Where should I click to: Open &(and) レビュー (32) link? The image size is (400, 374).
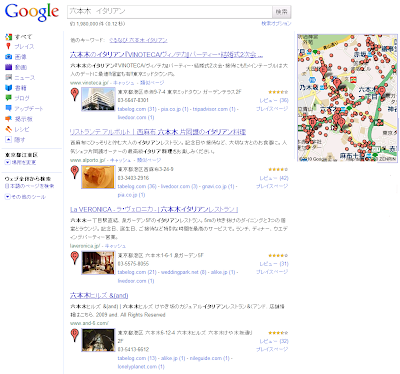pos(274,341)
